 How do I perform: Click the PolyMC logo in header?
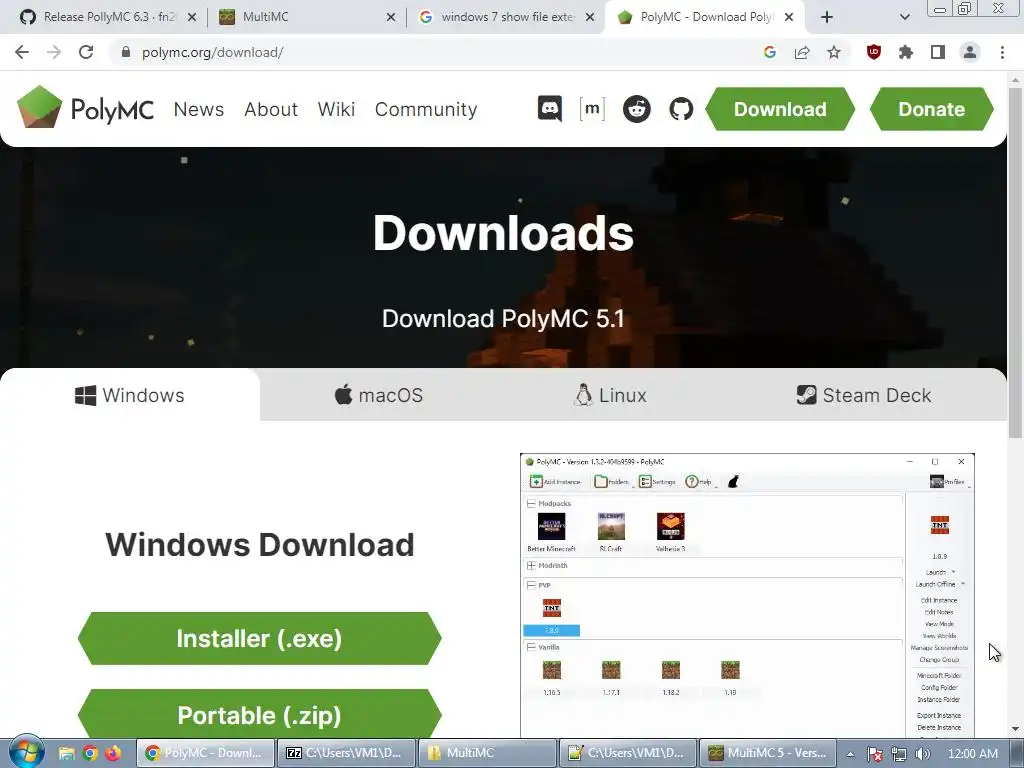pyautogui.click(x=86, y=108)
